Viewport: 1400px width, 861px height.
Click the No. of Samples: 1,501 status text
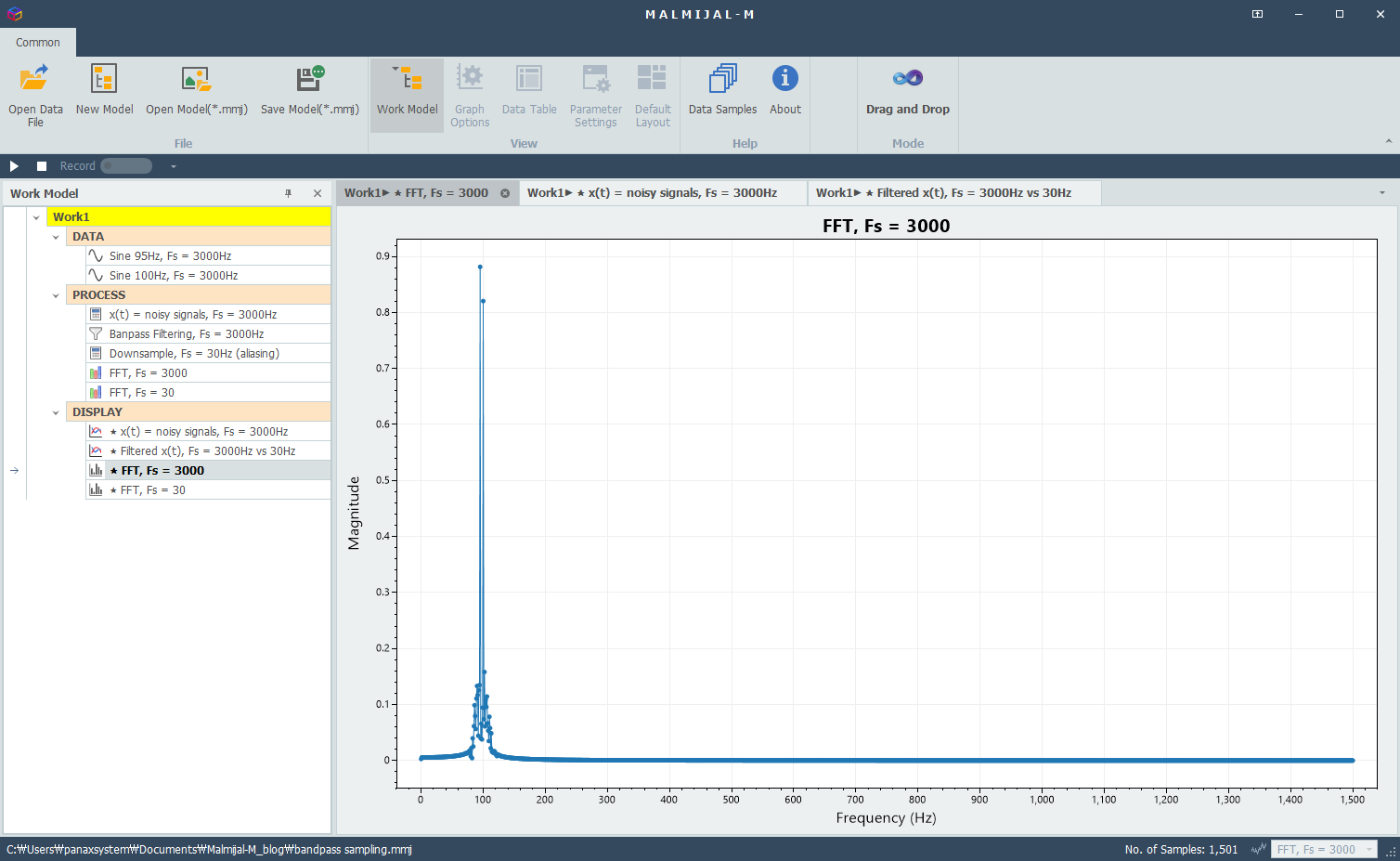[1181, 849]
